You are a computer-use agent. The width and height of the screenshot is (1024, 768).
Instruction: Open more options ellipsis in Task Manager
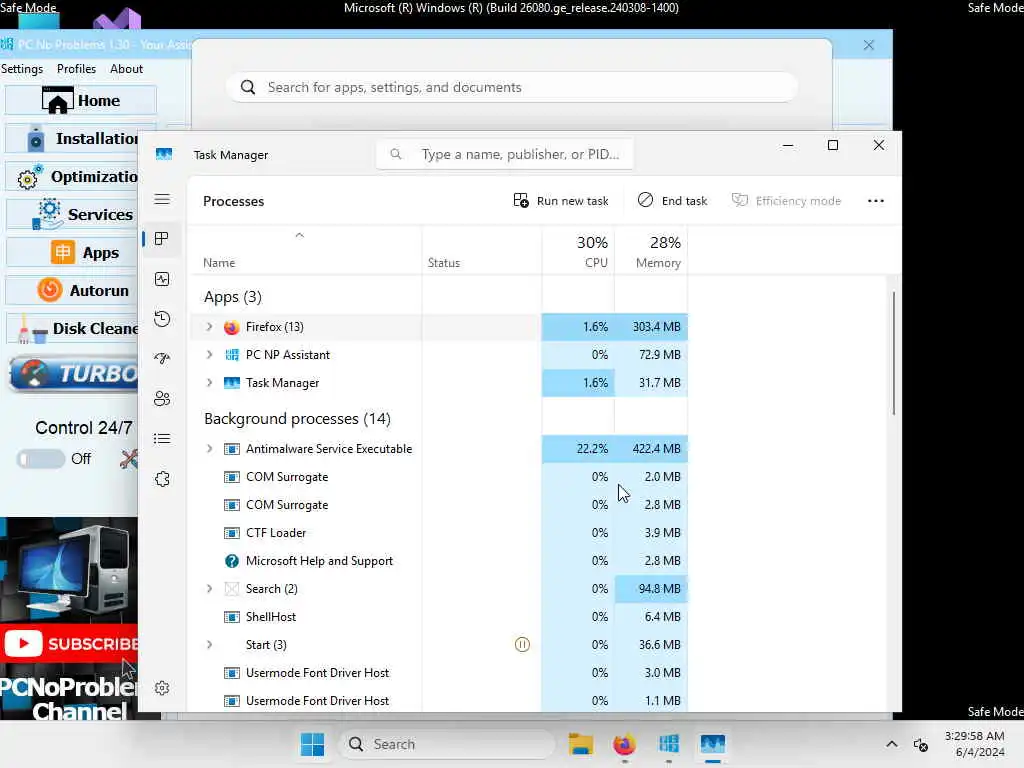[x=876, y=201]
